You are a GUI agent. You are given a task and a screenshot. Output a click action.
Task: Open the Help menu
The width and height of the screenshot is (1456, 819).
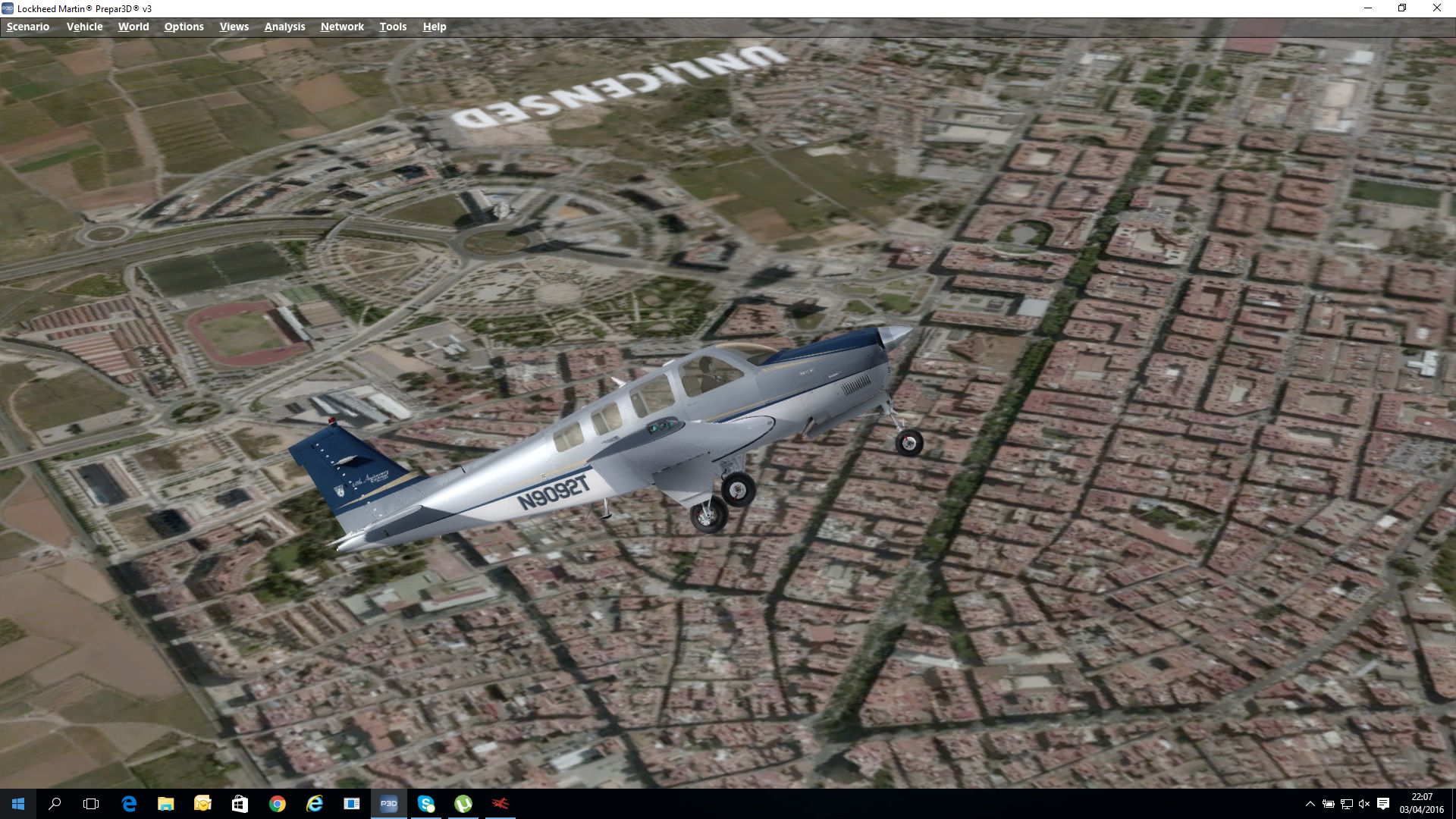(435, 27)
